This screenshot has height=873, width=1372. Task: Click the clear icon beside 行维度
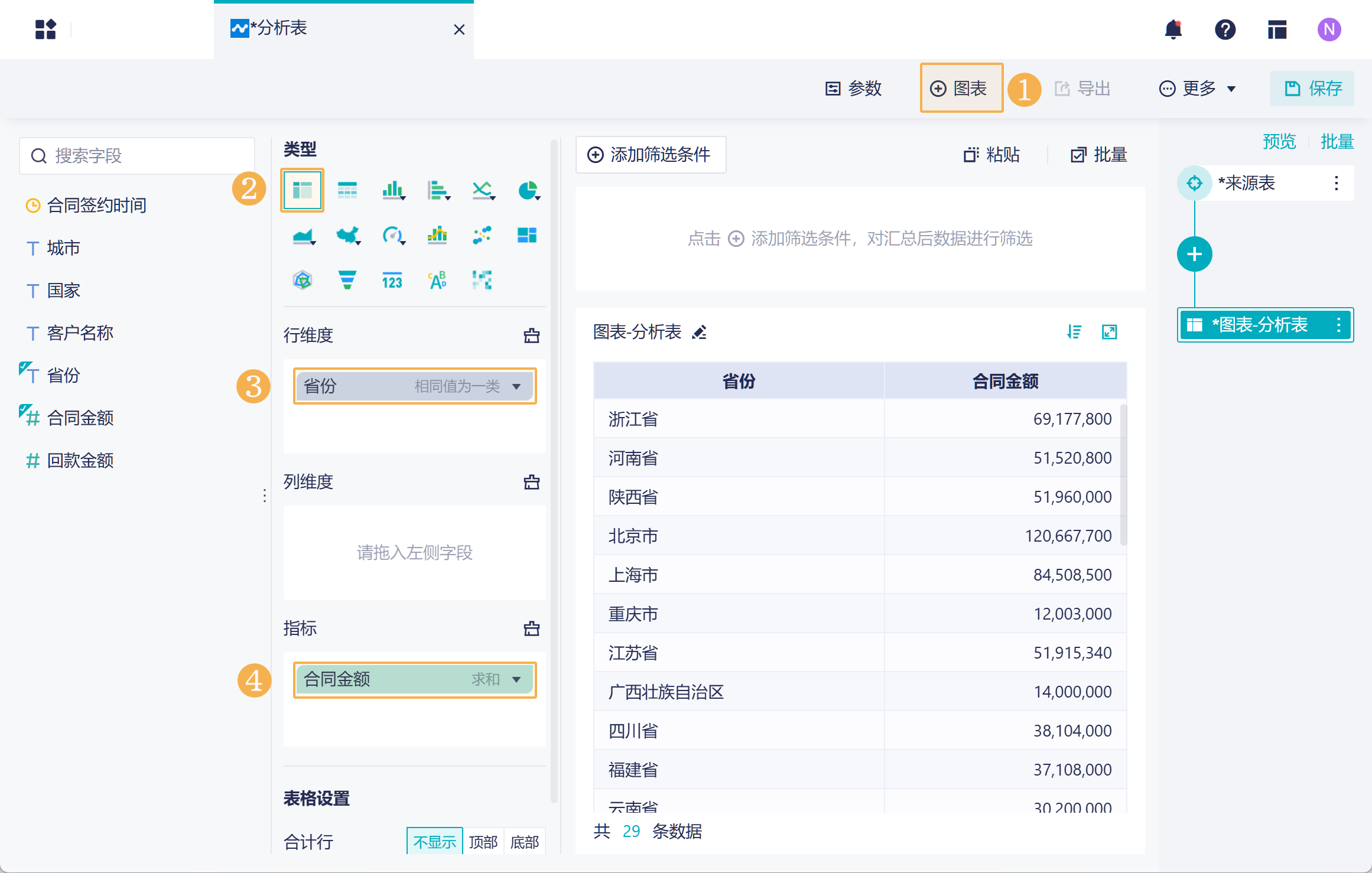(x=531, y=335)
